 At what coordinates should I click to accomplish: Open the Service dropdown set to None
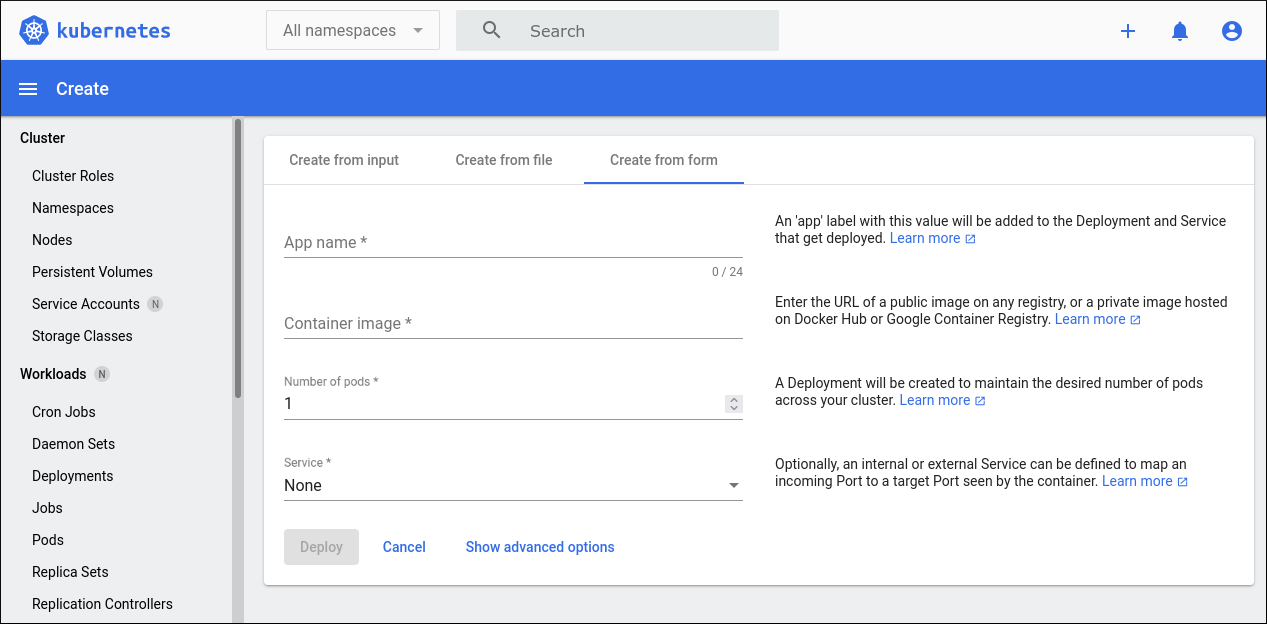coord(513,485)
